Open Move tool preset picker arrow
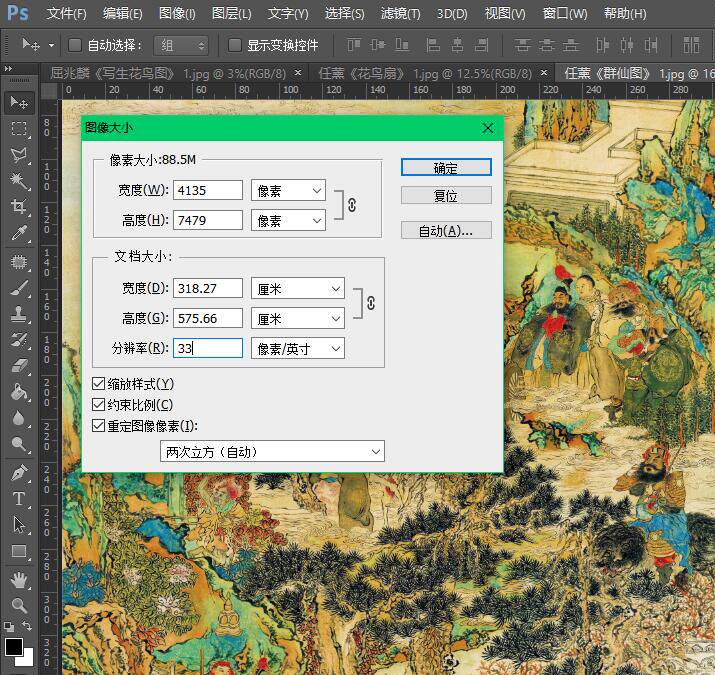715x675 pixels. [x=51, y=46]
